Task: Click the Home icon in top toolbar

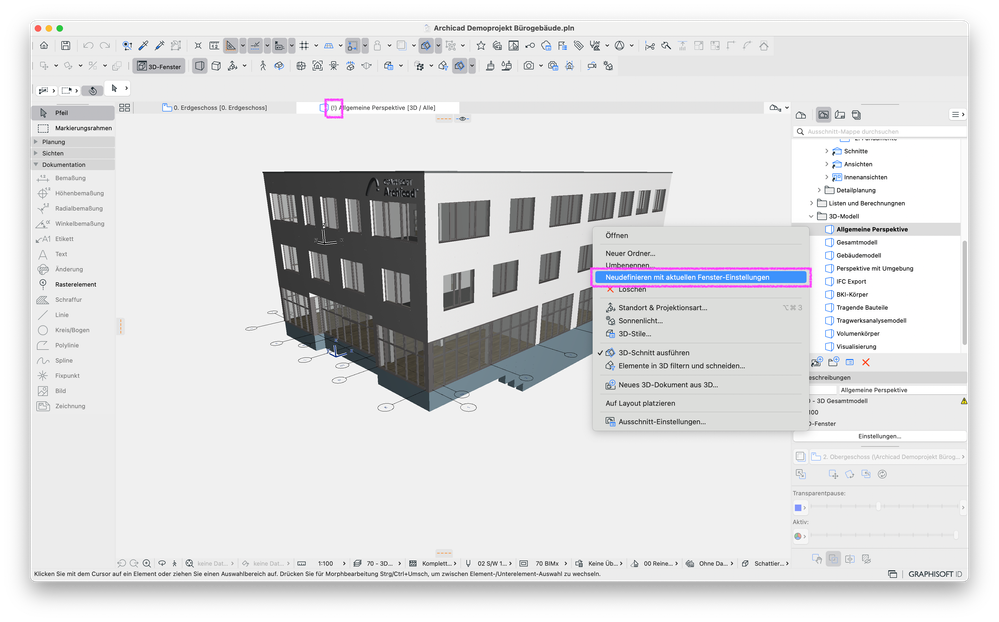Action: point(44,45)
